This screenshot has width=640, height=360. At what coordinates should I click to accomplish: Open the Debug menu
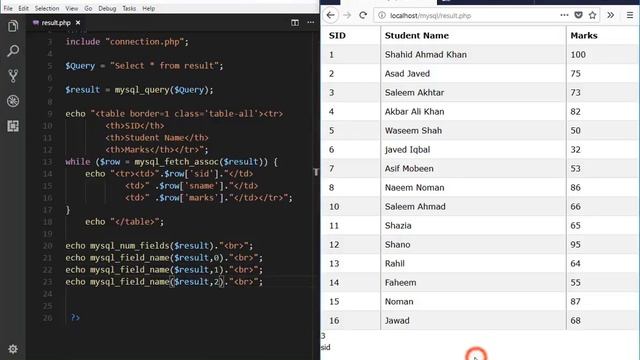[107, 8]
